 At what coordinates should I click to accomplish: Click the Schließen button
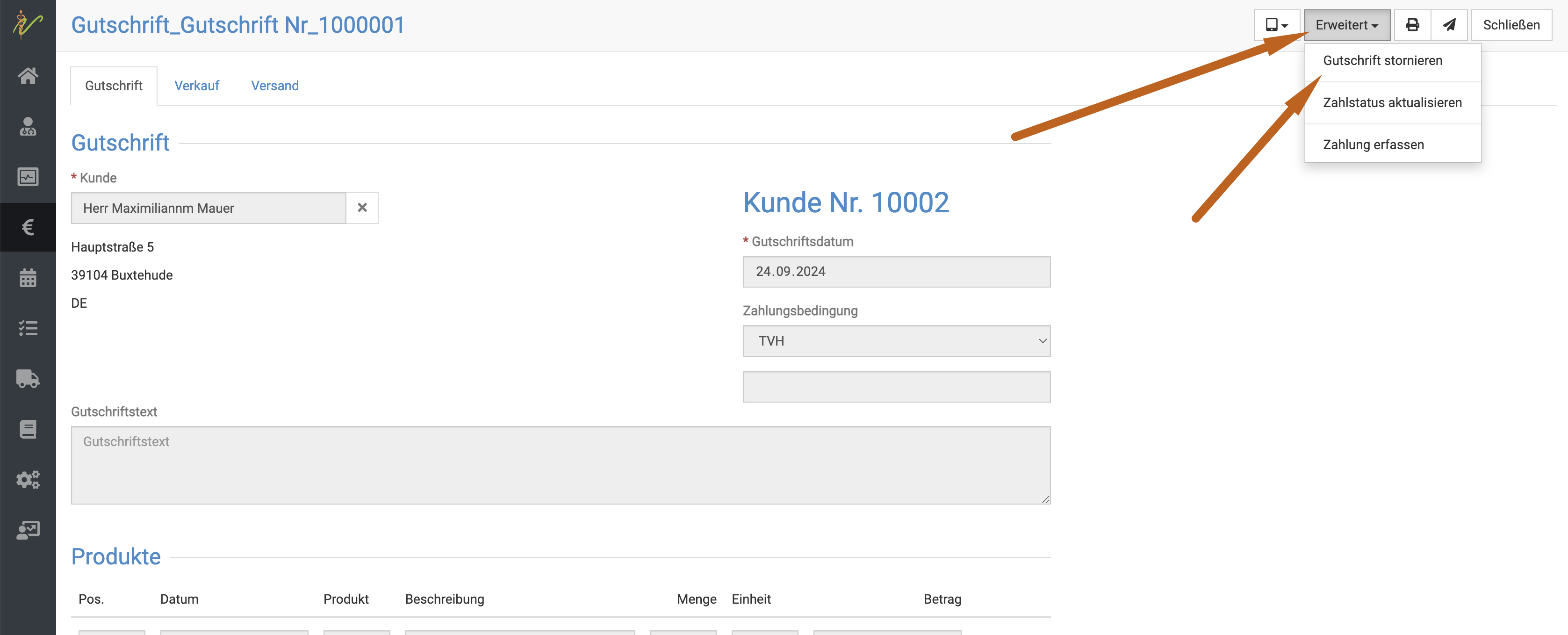tap(1511, 25)
